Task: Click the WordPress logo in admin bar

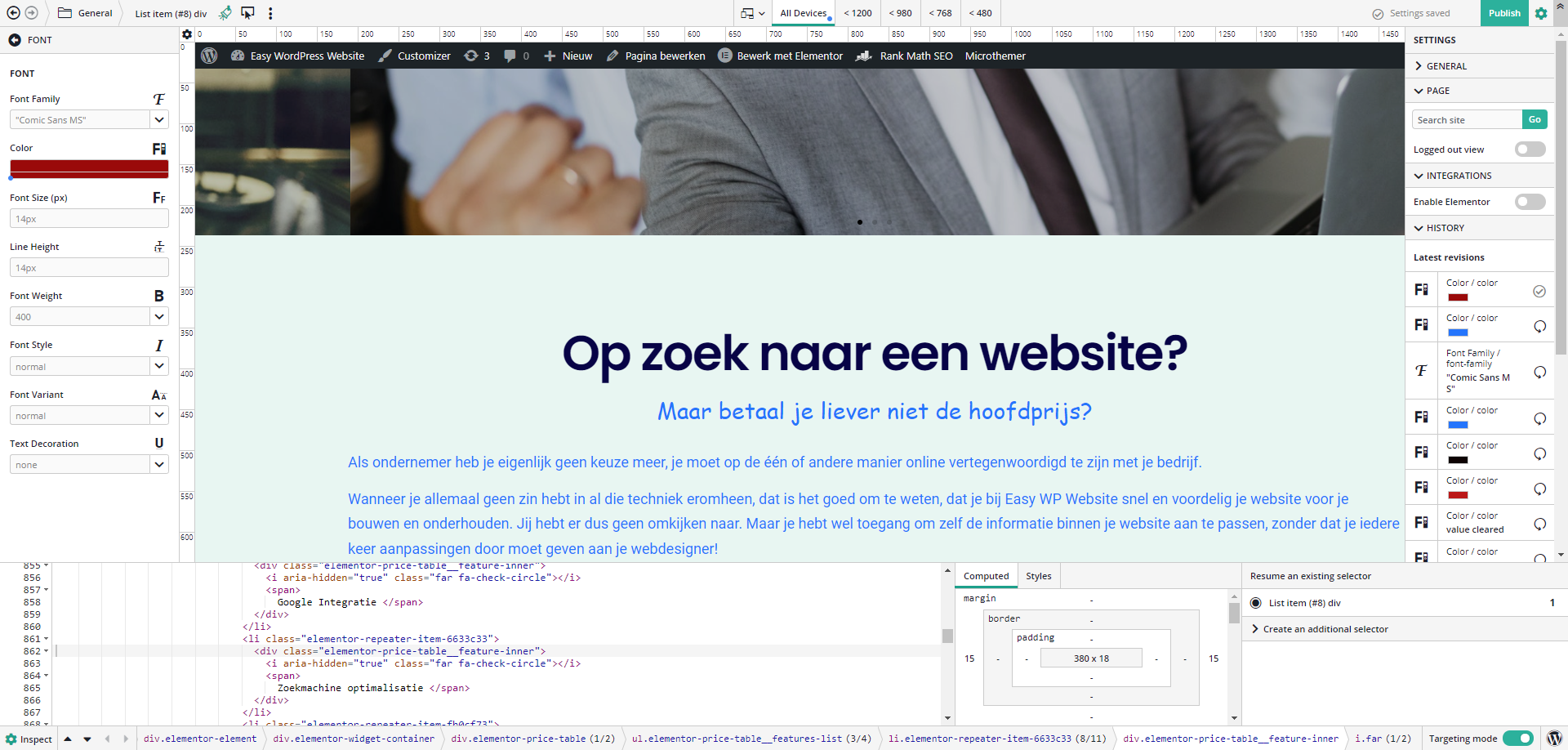Action: click(x=209, y=56)
